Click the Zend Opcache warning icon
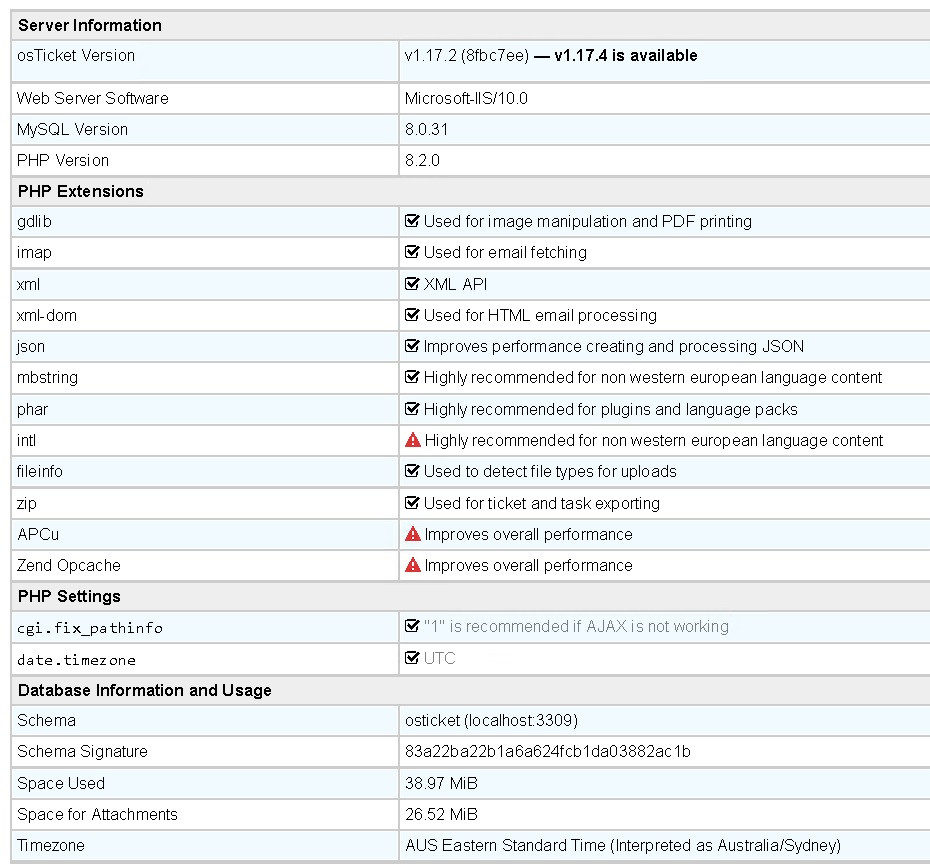This screenshot has height=866, width=930. 412,565
